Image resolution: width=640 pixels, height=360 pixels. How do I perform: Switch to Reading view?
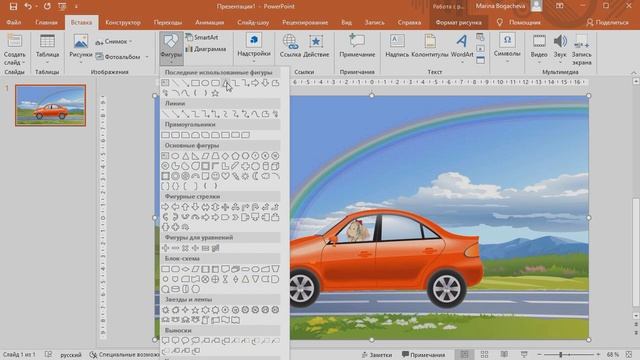[x=504, y=354]
